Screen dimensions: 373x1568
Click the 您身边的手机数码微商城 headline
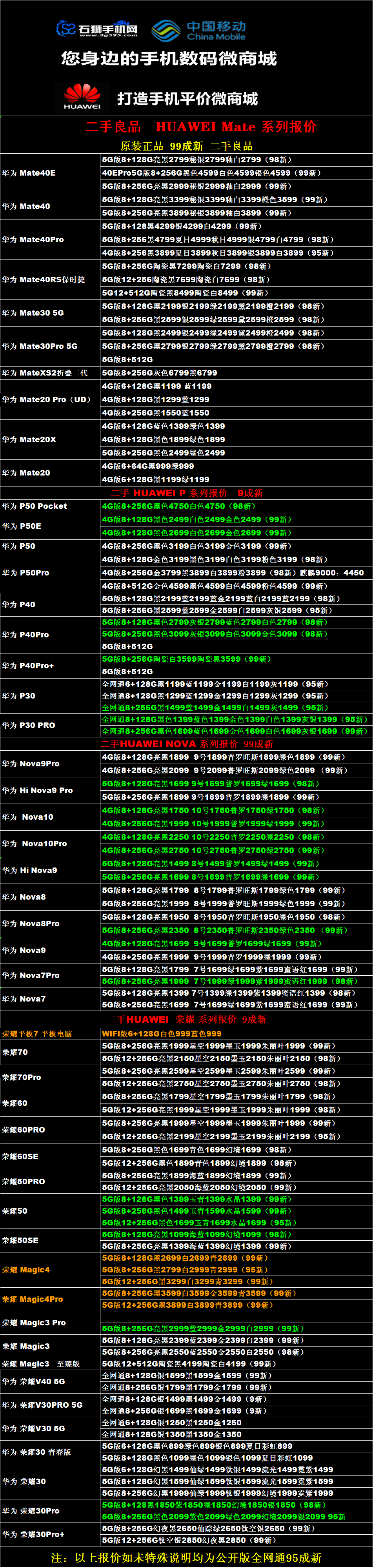pos(169,59)
